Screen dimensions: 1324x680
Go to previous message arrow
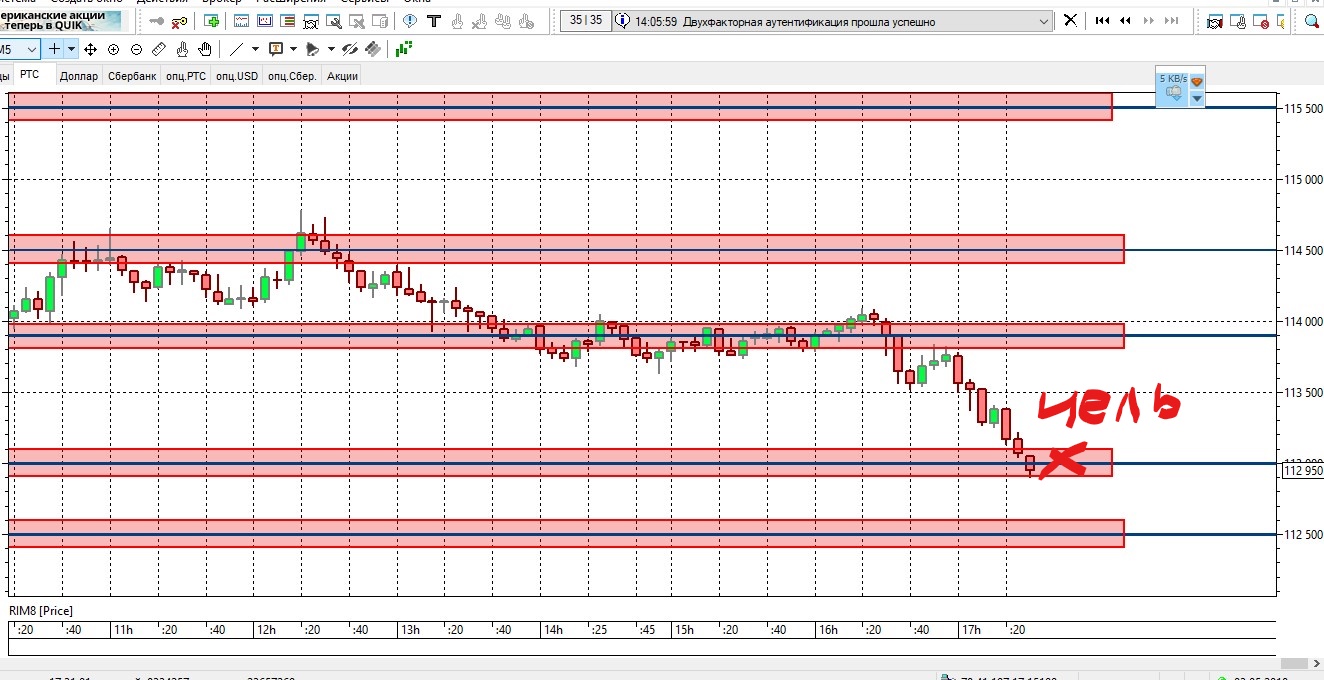pos(1125,21)
